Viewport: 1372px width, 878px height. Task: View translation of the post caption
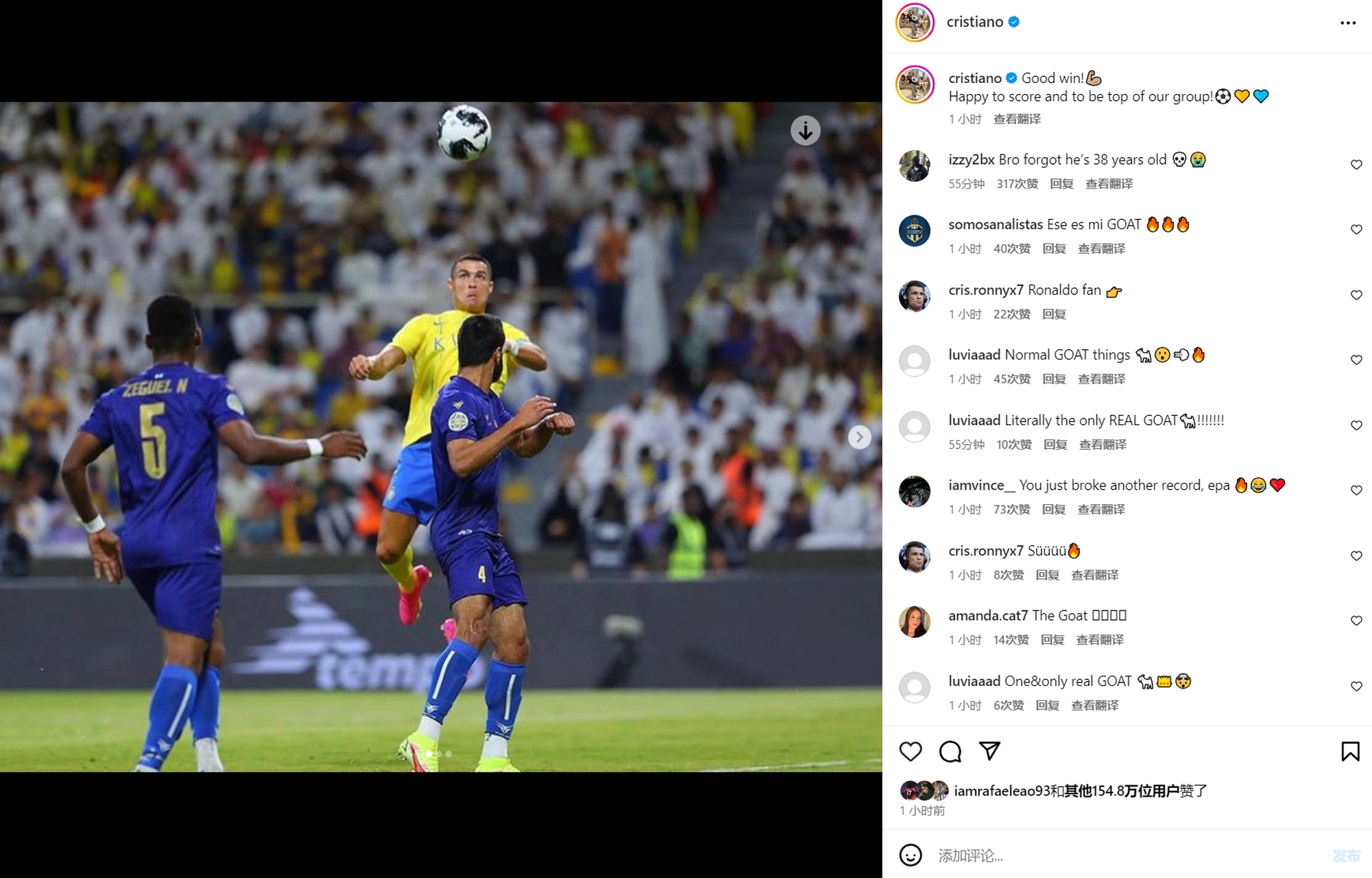pos(1017,119)
